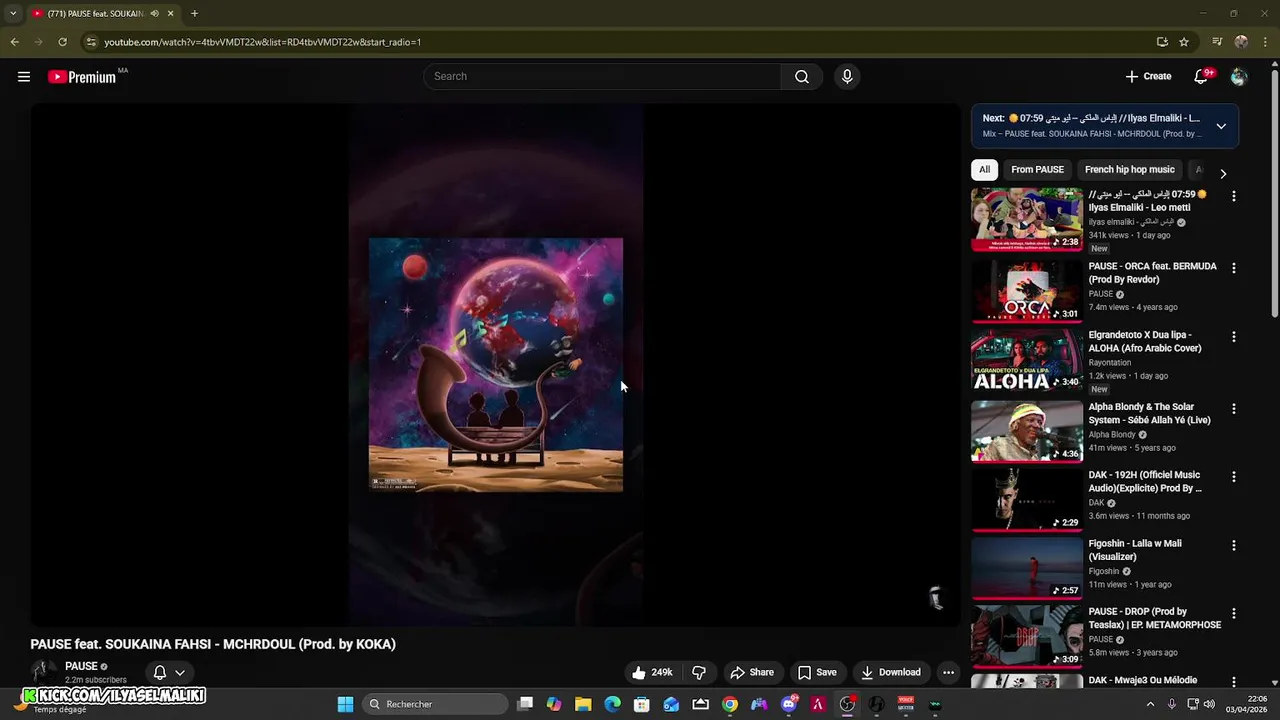This screenshot has height=720, width=1280.
Task: Open the YouTube guide hamburger menu
Action: (24, 77)
